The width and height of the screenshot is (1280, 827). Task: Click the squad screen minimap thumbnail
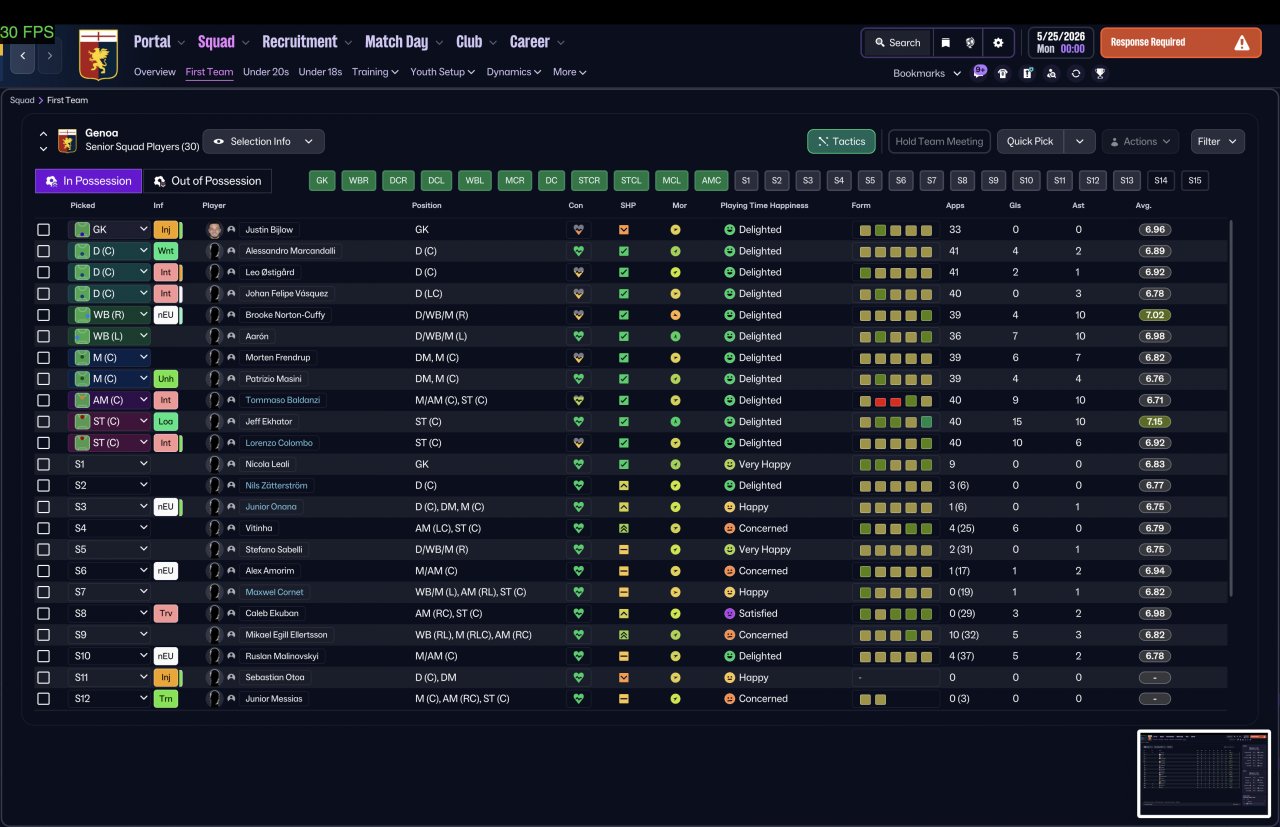pyautogui.click(x=1204, y=773)
